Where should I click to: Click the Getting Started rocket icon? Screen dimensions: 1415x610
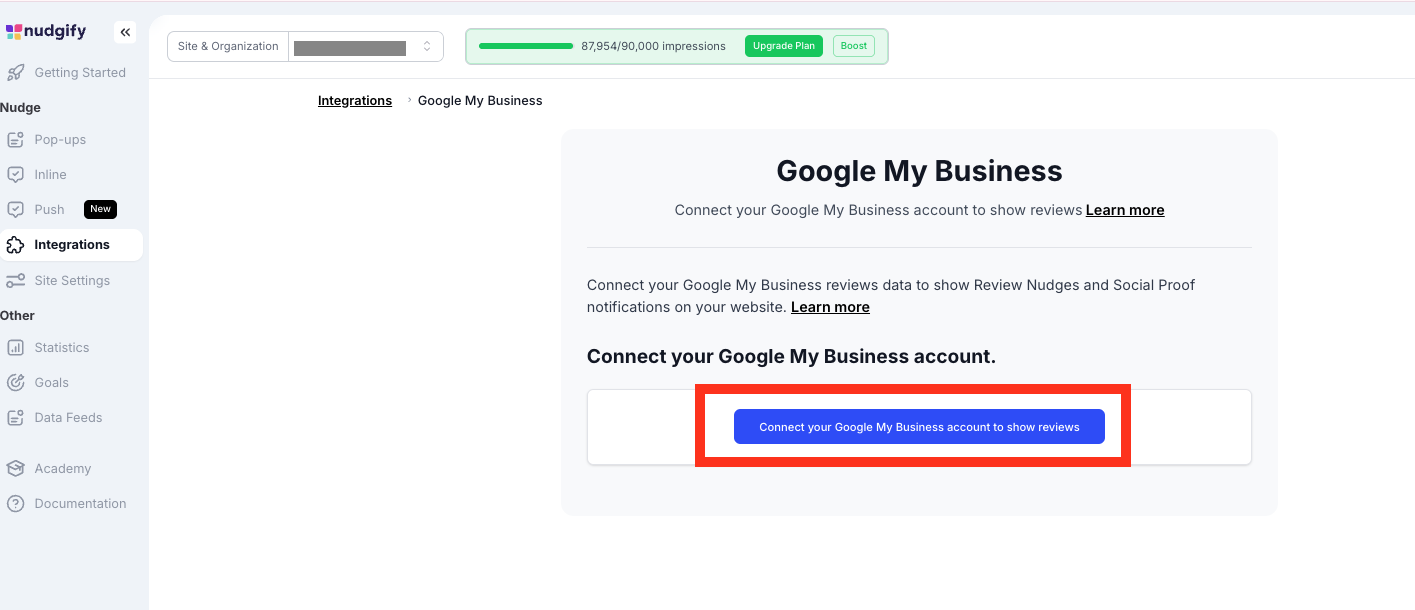pos(15,73)
